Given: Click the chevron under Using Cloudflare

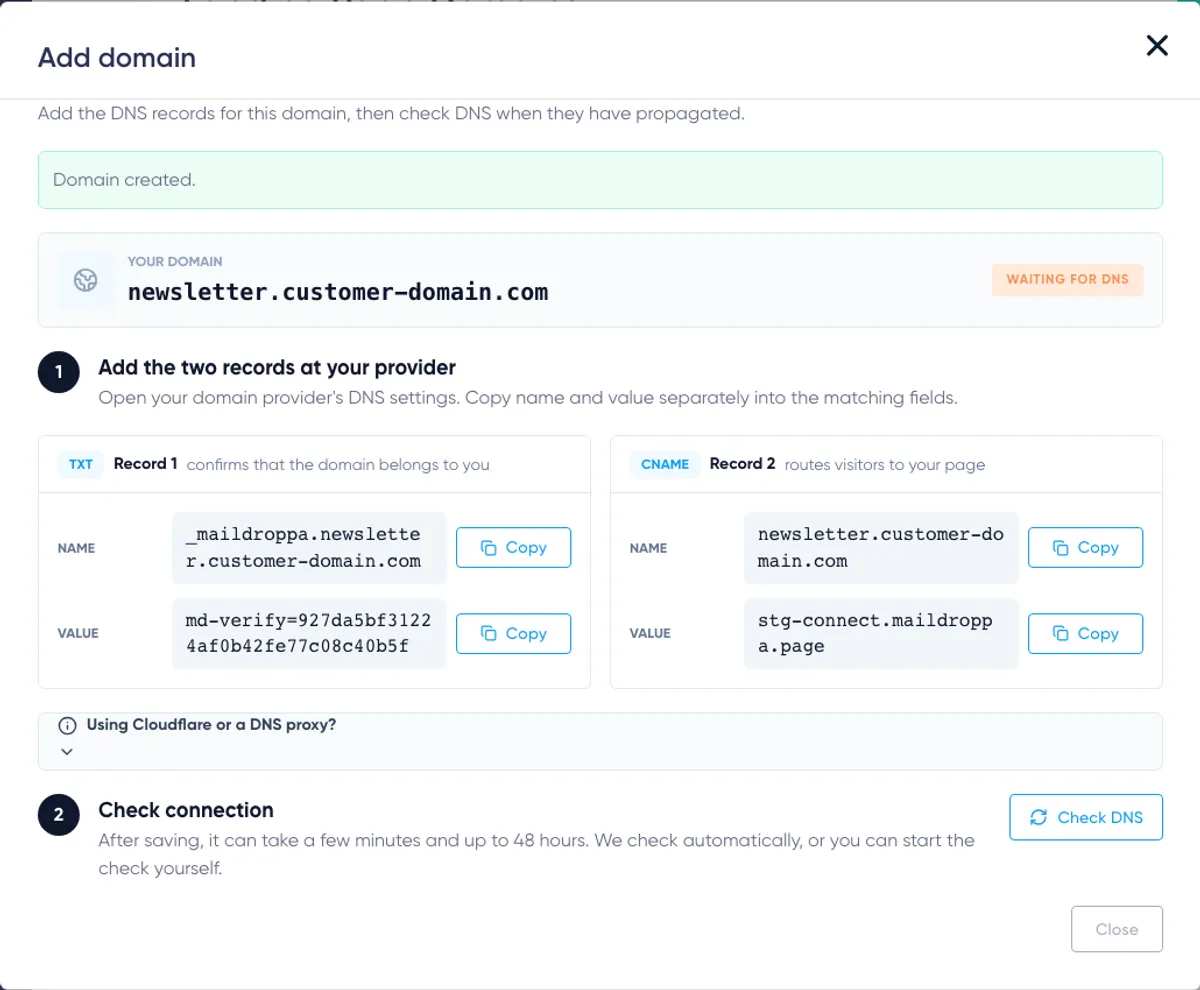Looking at the screenshot, I should [67, 751].
